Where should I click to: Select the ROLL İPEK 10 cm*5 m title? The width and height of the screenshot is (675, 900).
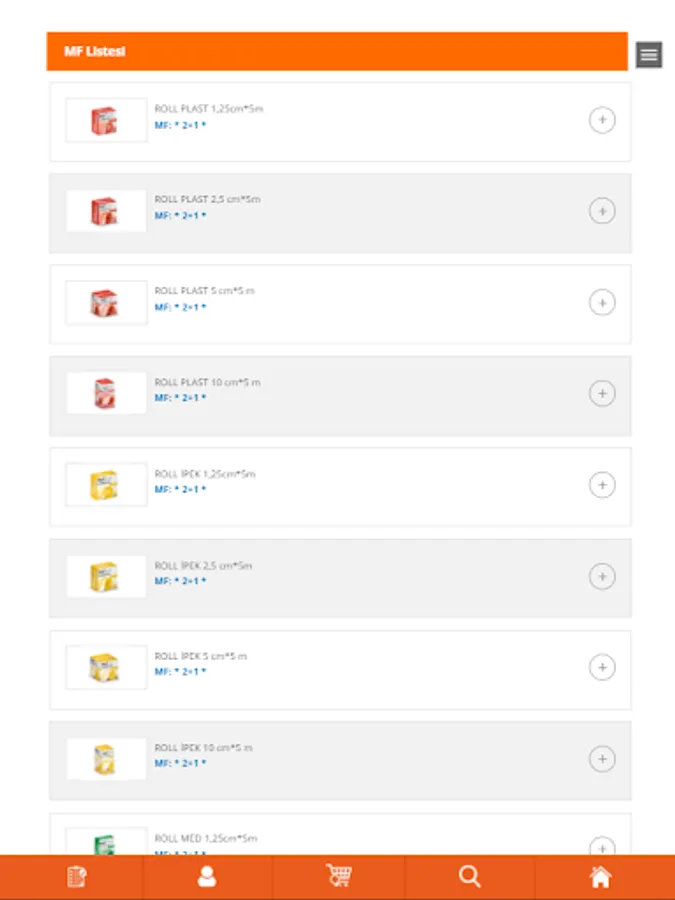click(x=203, y=747)
